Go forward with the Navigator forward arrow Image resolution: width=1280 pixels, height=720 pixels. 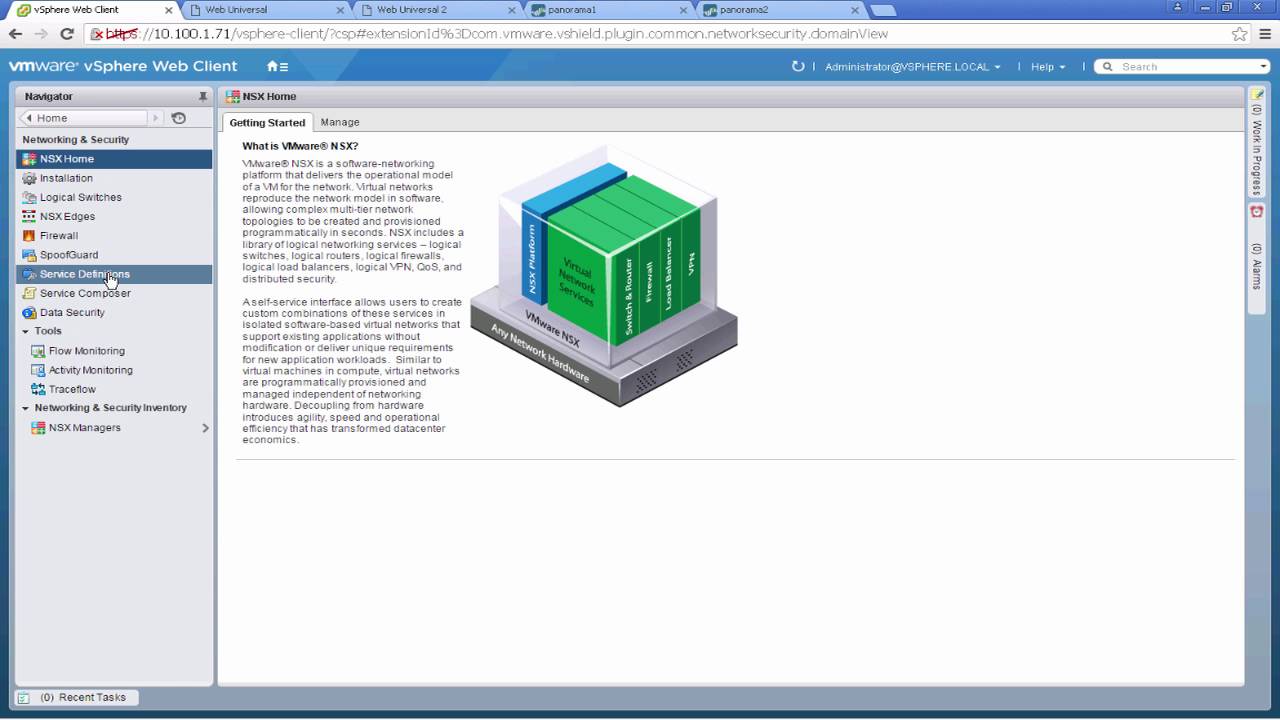pos(155,118)
